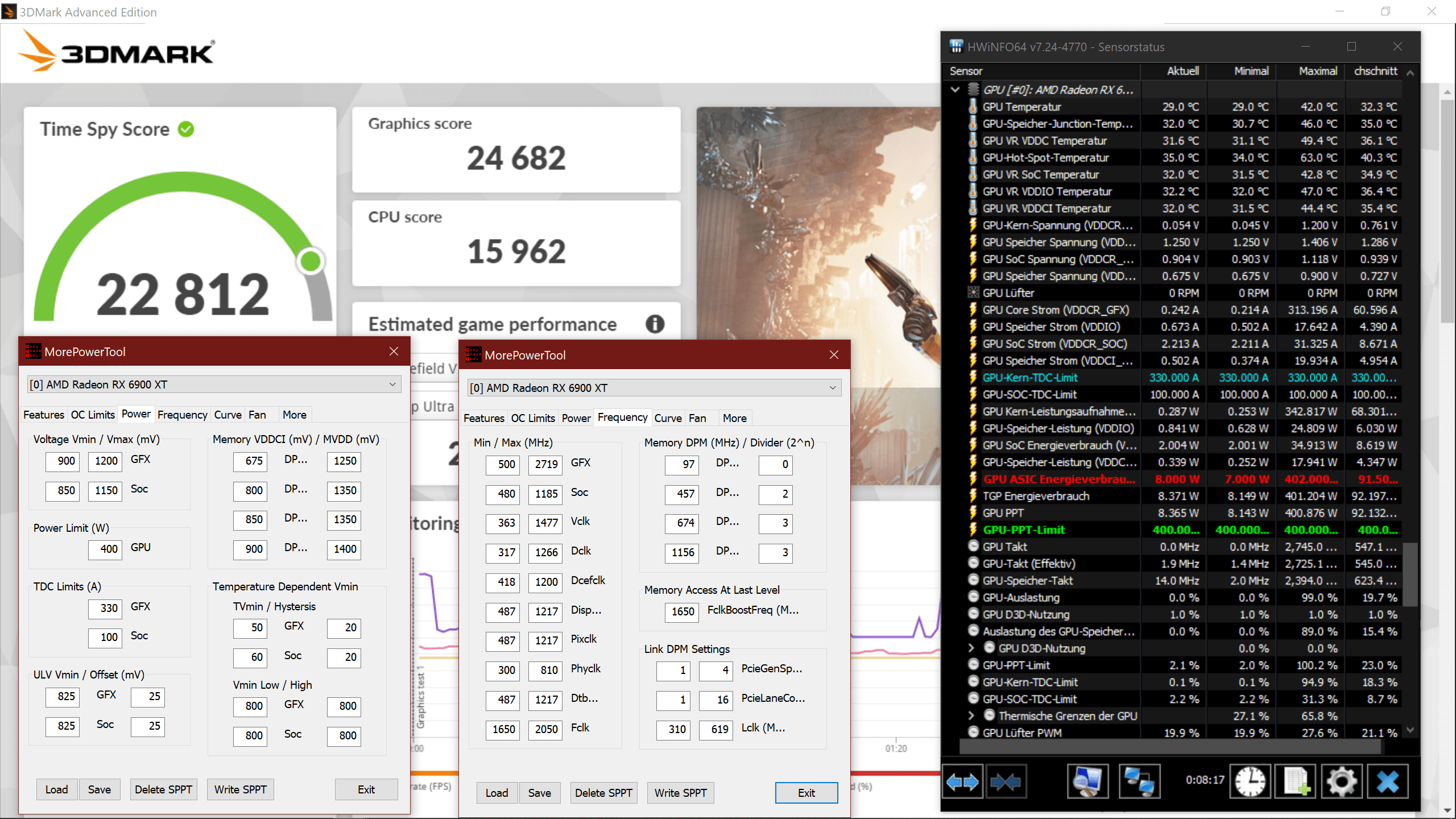Click 3DMark window vertical scrollbar

pos(1448,210)
